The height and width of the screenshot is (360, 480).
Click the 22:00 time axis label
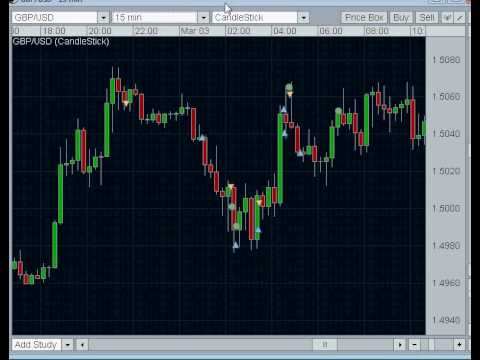pos(146,31)
